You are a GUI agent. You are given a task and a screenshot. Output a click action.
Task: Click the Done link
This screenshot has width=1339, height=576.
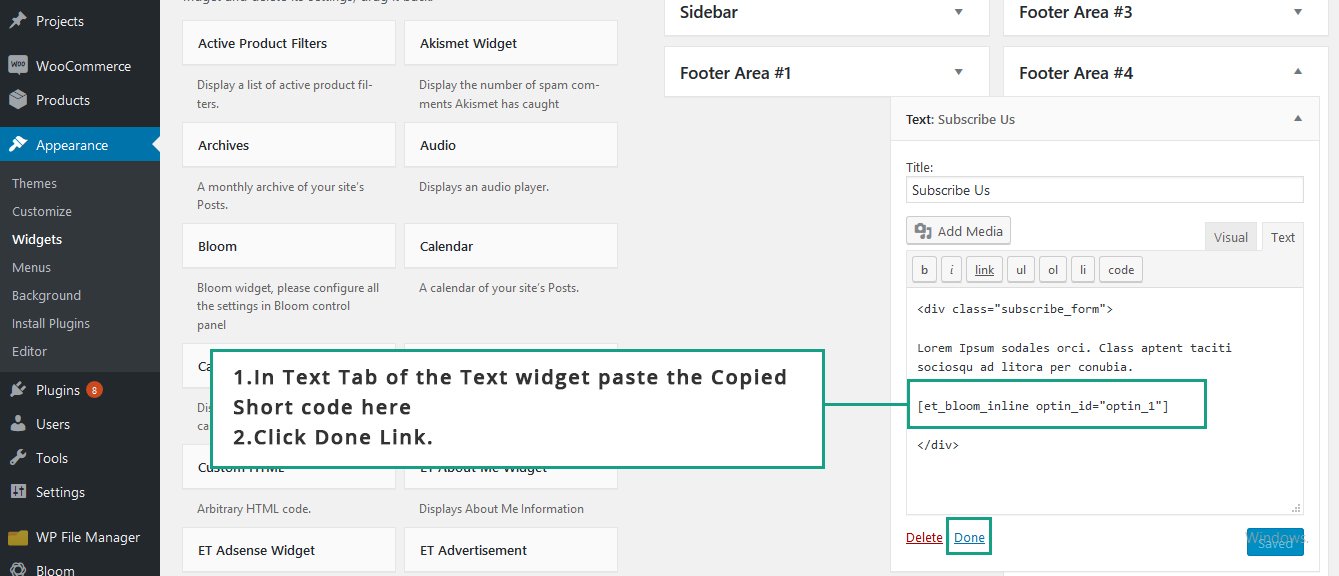[x=969, y=537]
